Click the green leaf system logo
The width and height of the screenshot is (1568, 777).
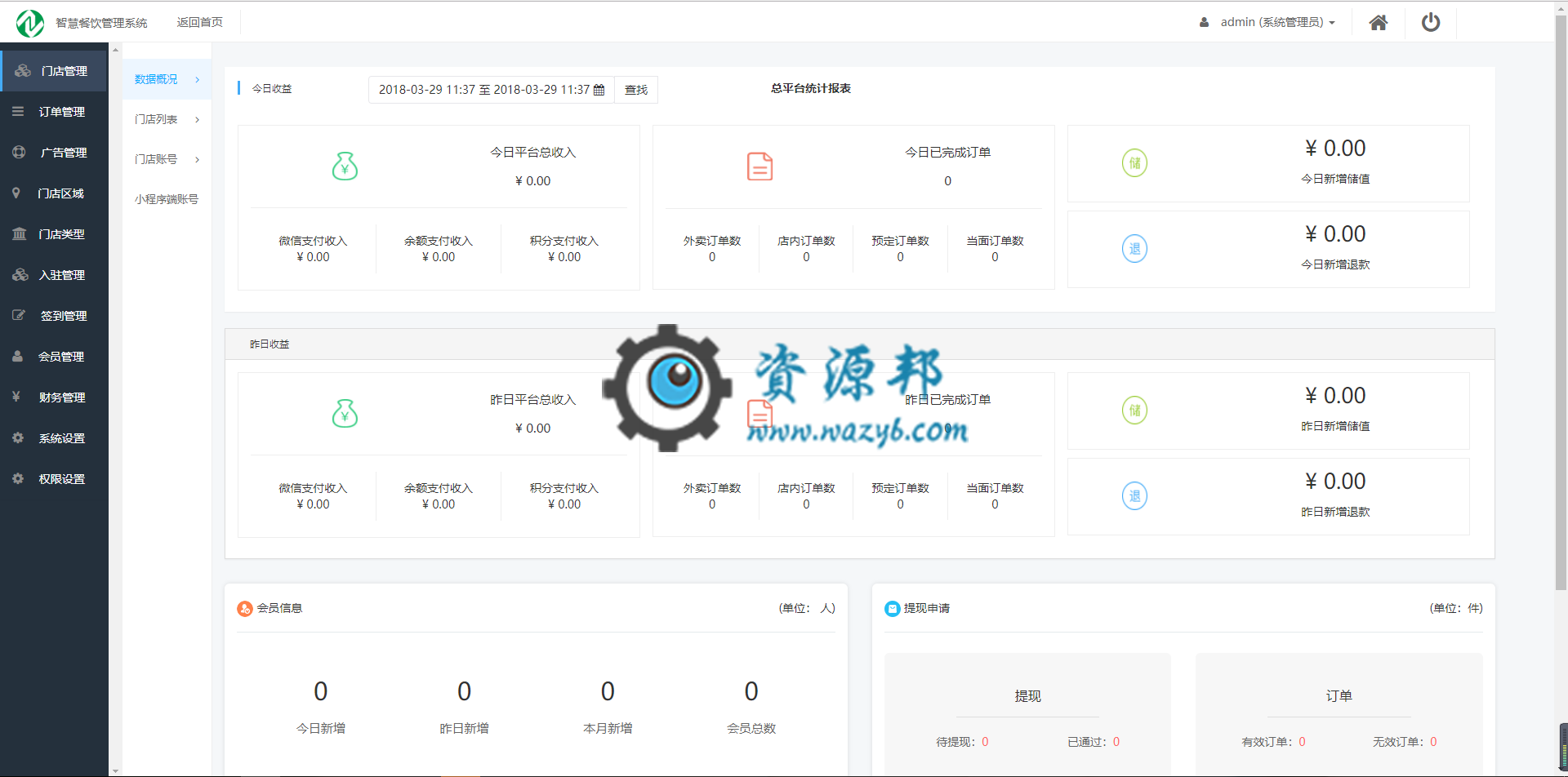pos(30,23)
